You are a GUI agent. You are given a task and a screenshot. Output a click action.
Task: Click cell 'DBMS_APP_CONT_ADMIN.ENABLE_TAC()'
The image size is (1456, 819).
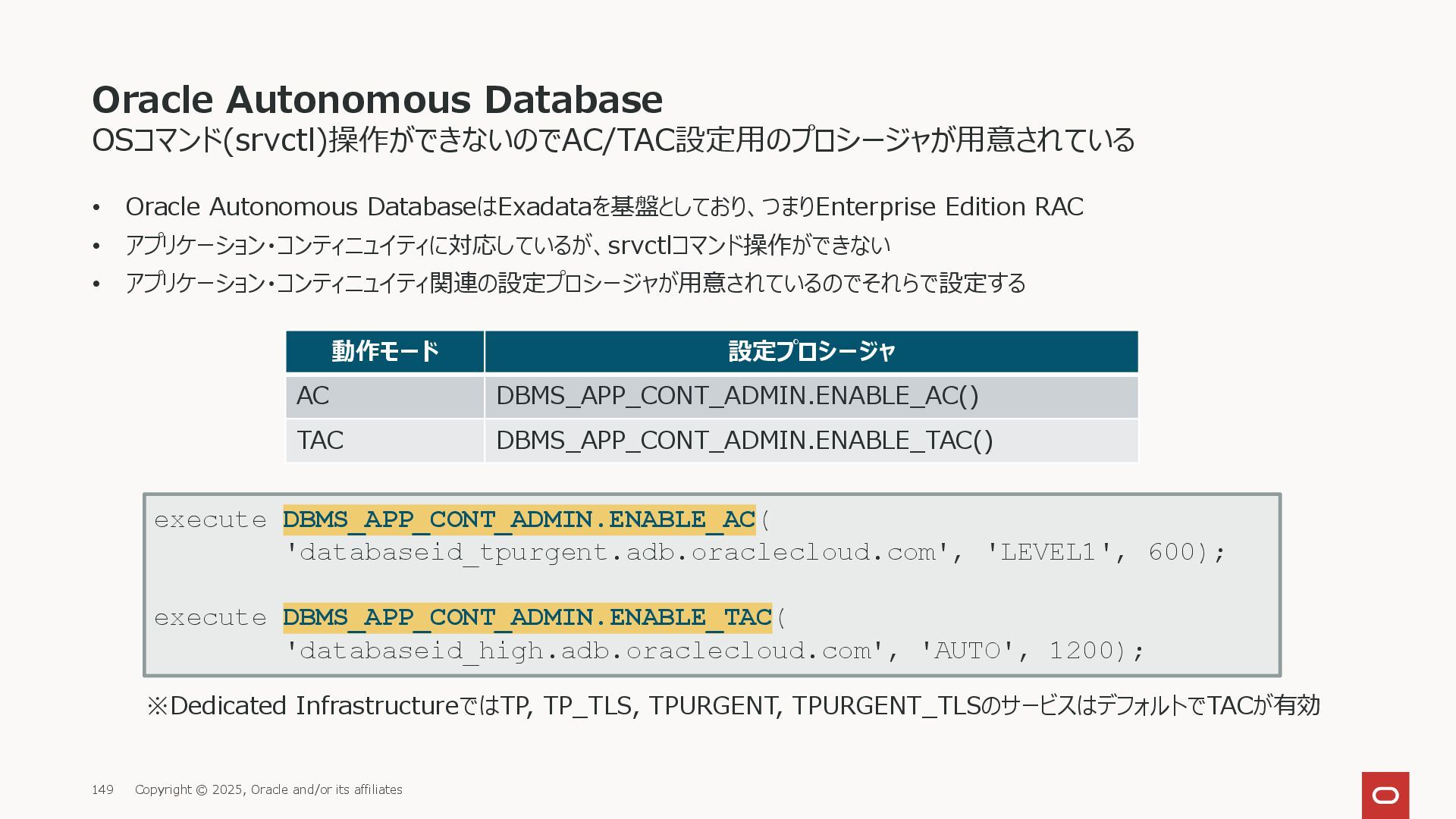[x=811, y=441]
